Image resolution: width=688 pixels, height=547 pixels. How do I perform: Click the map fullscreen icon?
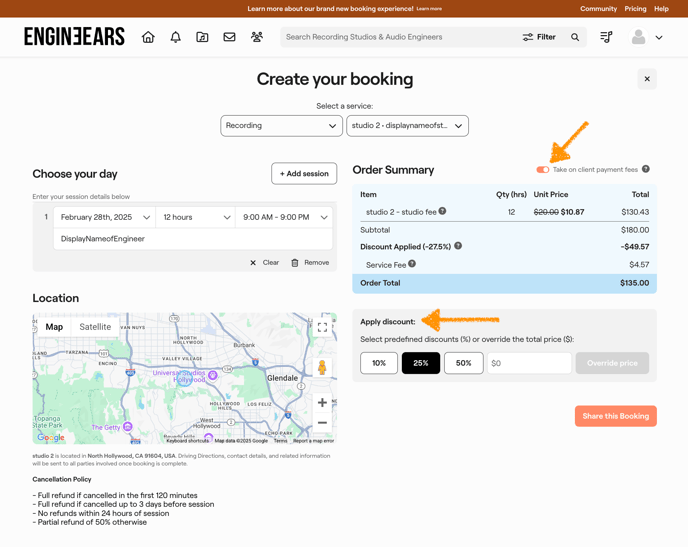(x=322, y=327)
